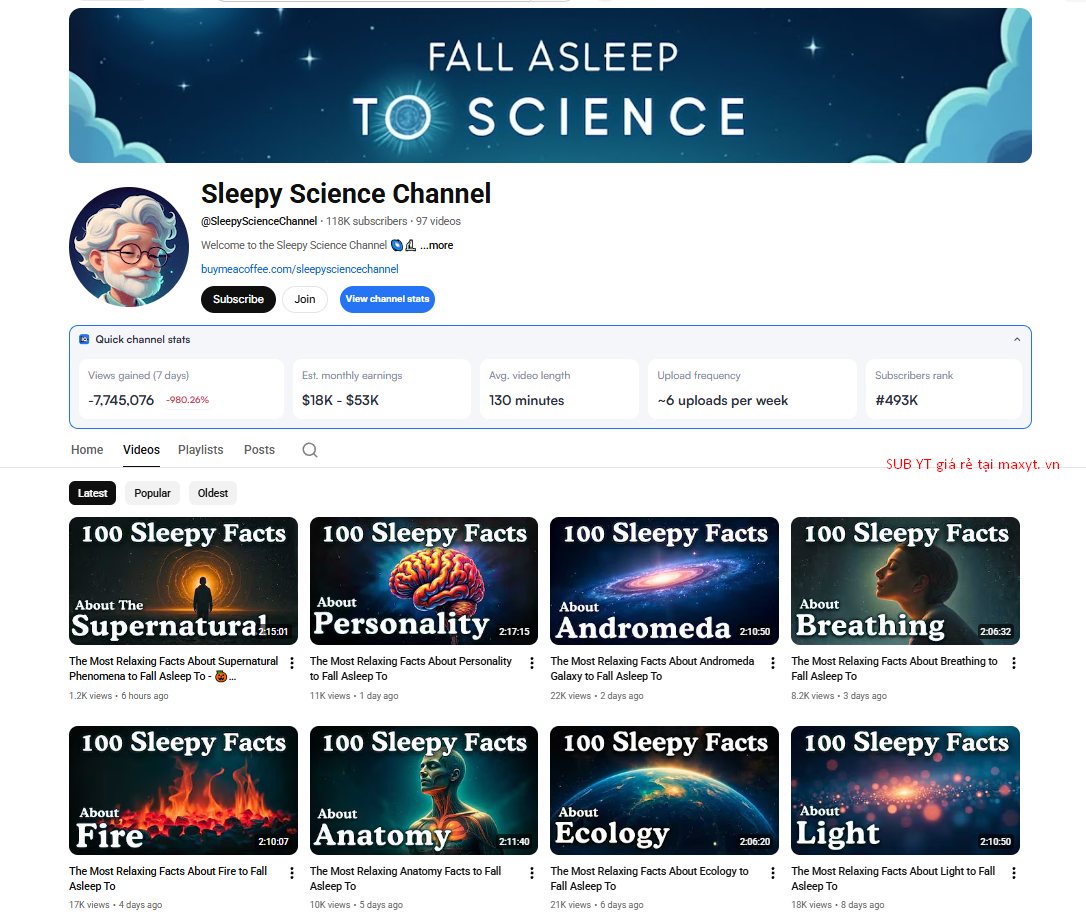Switch to the Playlists tab

pos(201,450)
